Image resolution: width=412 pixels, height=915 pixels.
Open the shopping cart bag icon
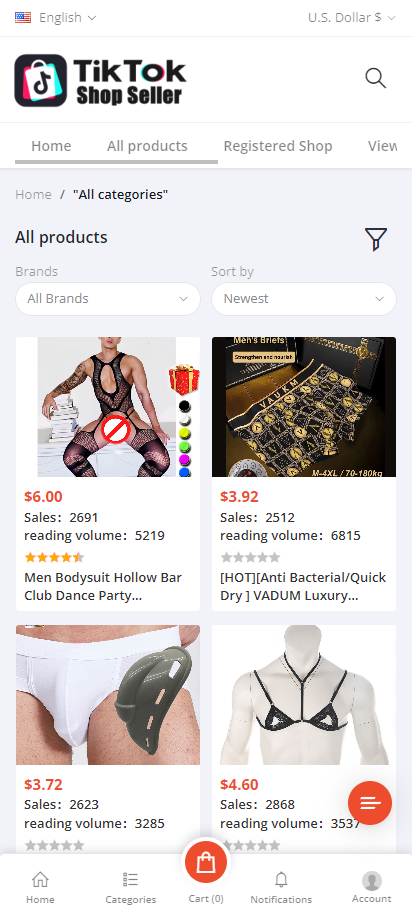pyautogui.click(x=206, y=862)
